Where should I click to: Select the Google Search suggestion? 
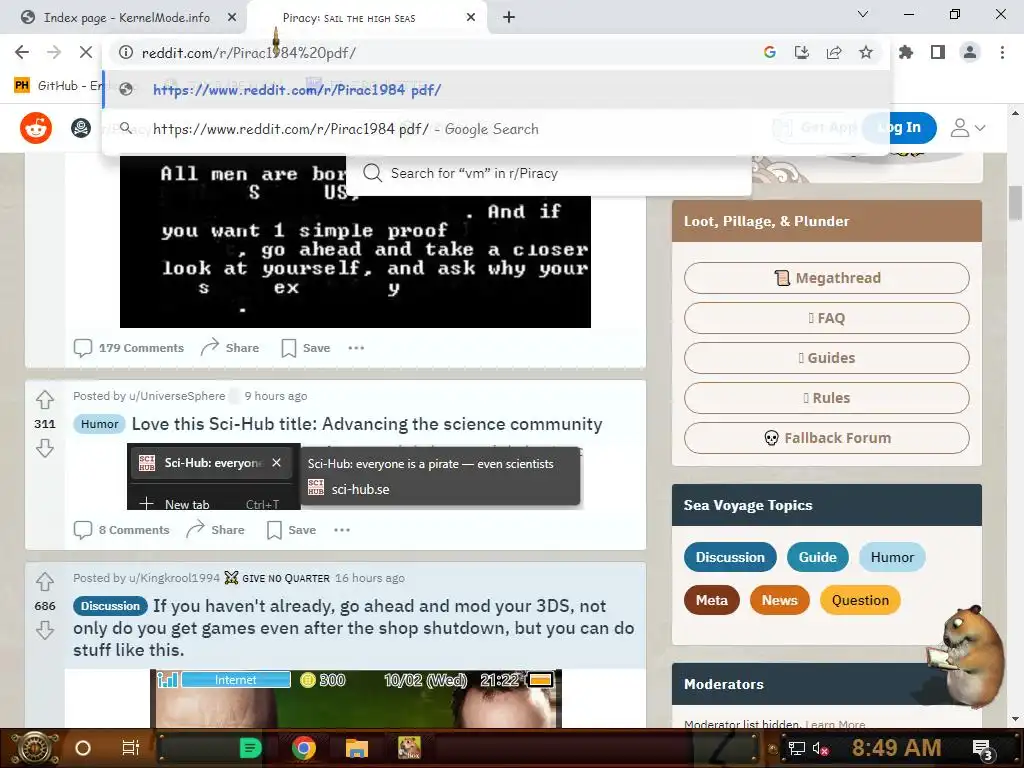coord(496,129)
